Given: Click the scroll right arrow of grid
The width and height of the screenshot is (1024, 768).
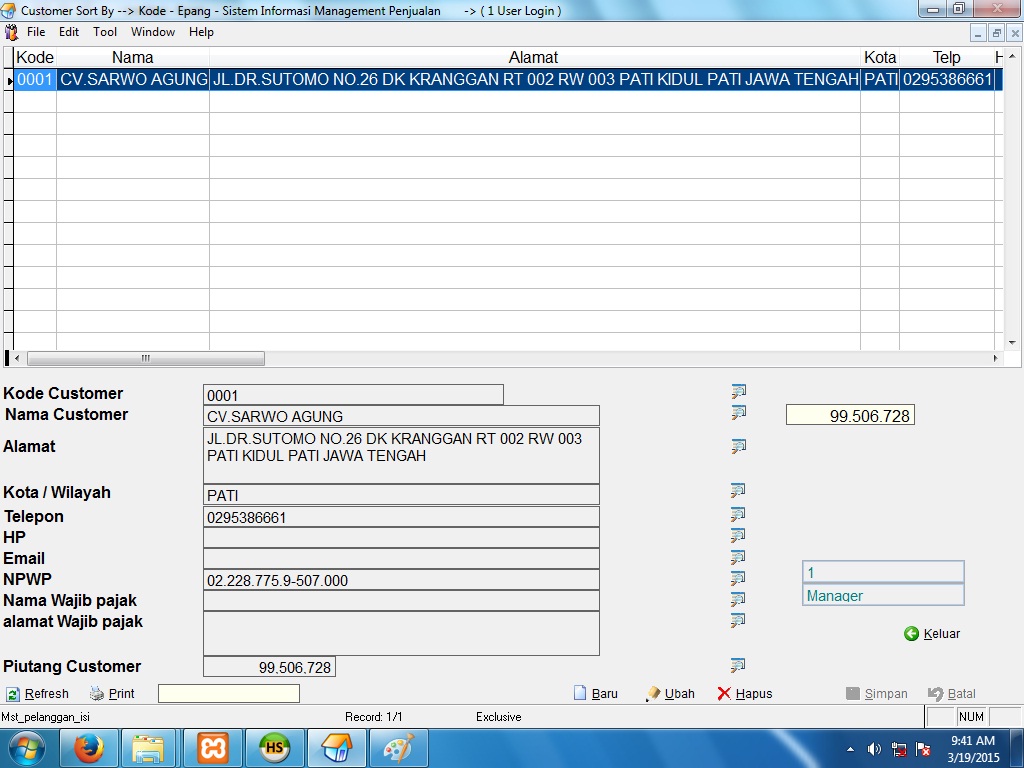Looking at the screenshot, I should pos(994,359).
